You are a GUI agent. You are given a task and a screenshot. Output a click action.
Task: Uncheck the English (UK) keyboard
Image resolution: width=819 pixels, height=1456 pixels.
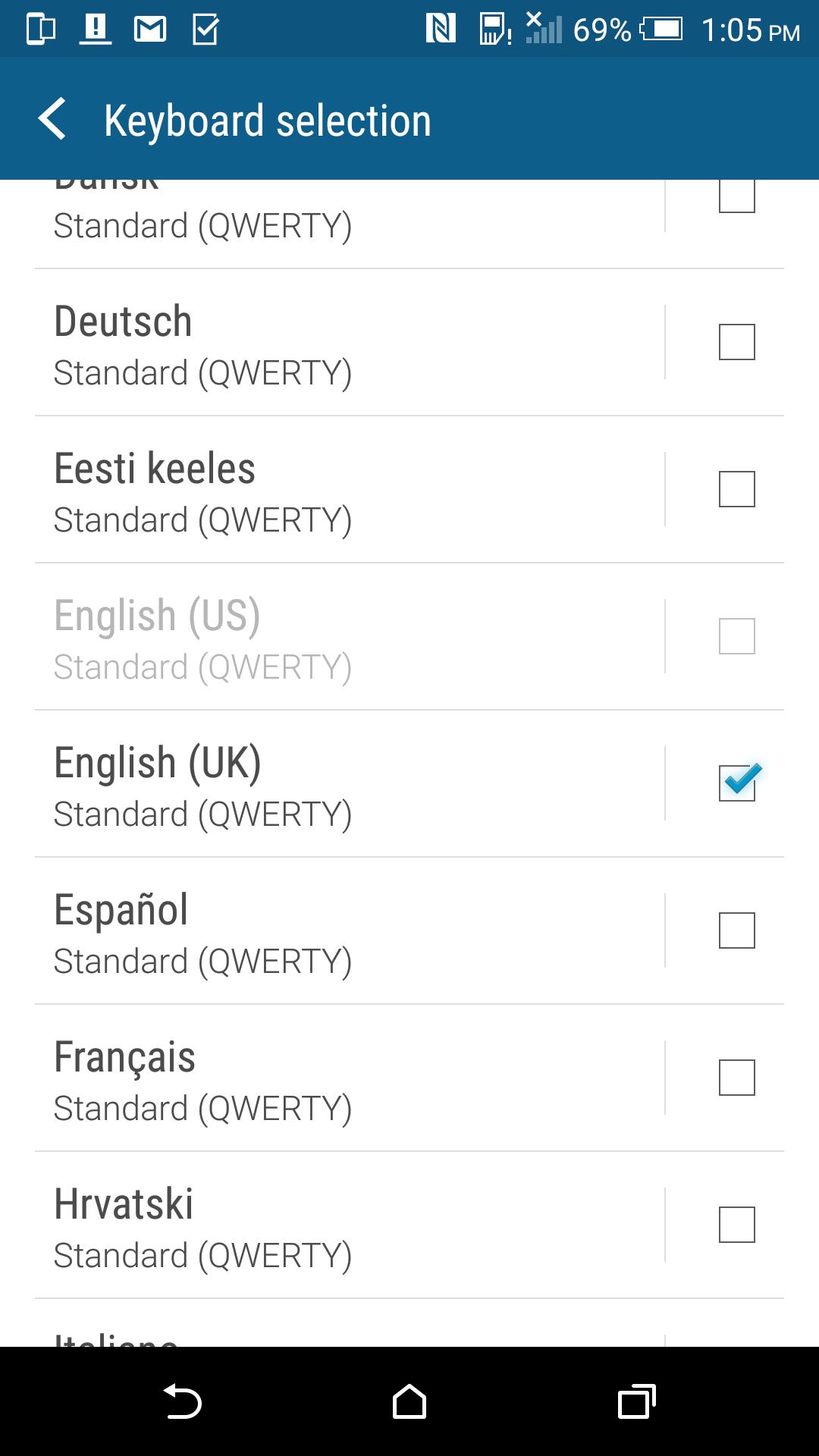tap(736, 783)
